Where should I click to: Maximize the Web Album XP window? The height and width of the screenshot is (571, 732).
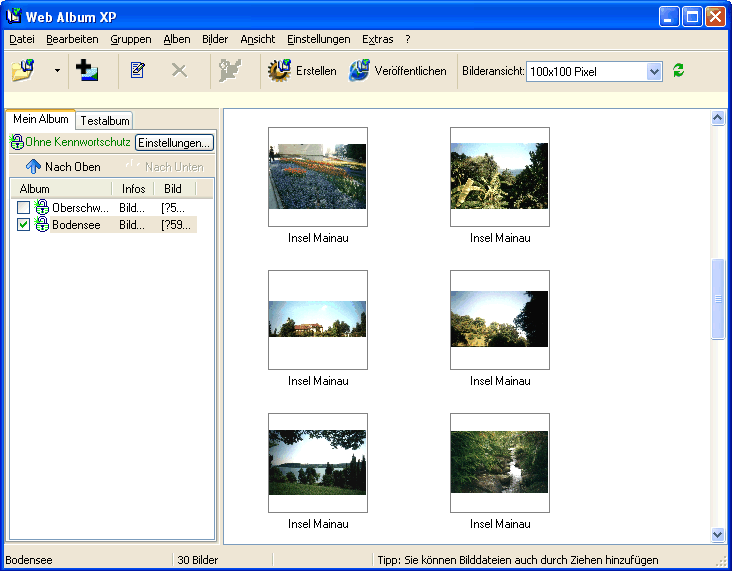click(692, 17)
